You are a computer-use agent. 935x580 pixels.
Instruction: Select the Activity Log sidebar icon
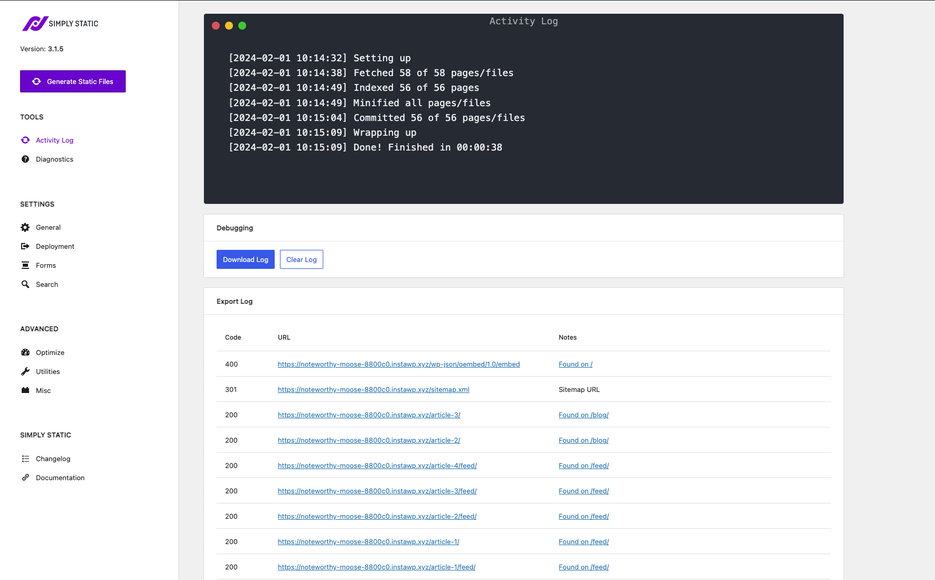click(23, 140)
